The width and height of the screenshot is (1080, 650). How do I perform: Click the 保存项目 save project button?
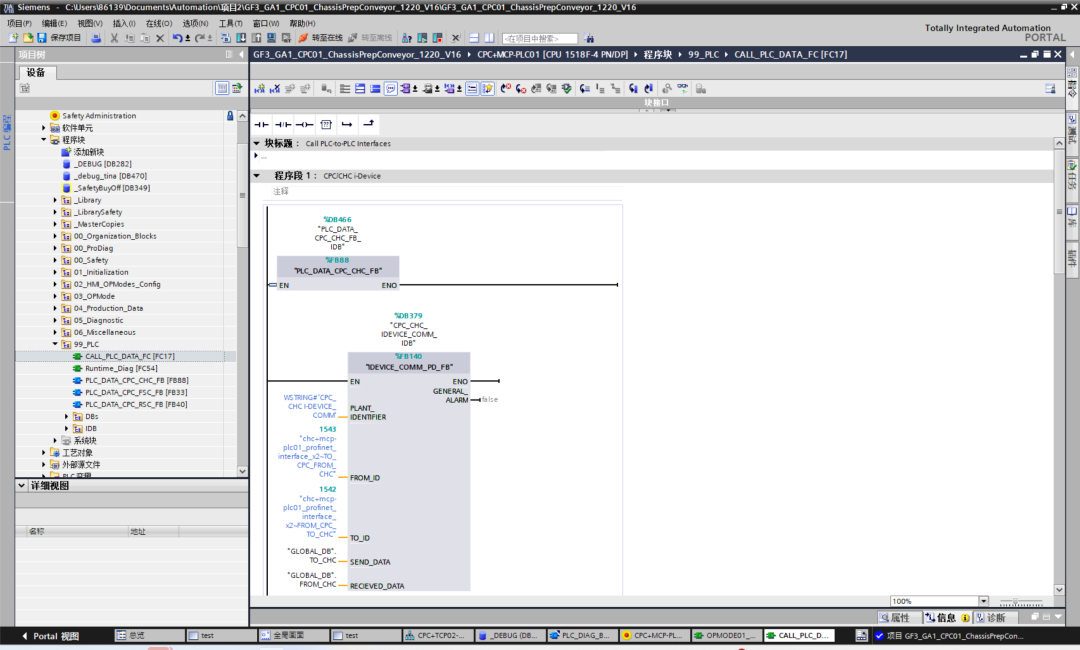[x=59, y=38]
